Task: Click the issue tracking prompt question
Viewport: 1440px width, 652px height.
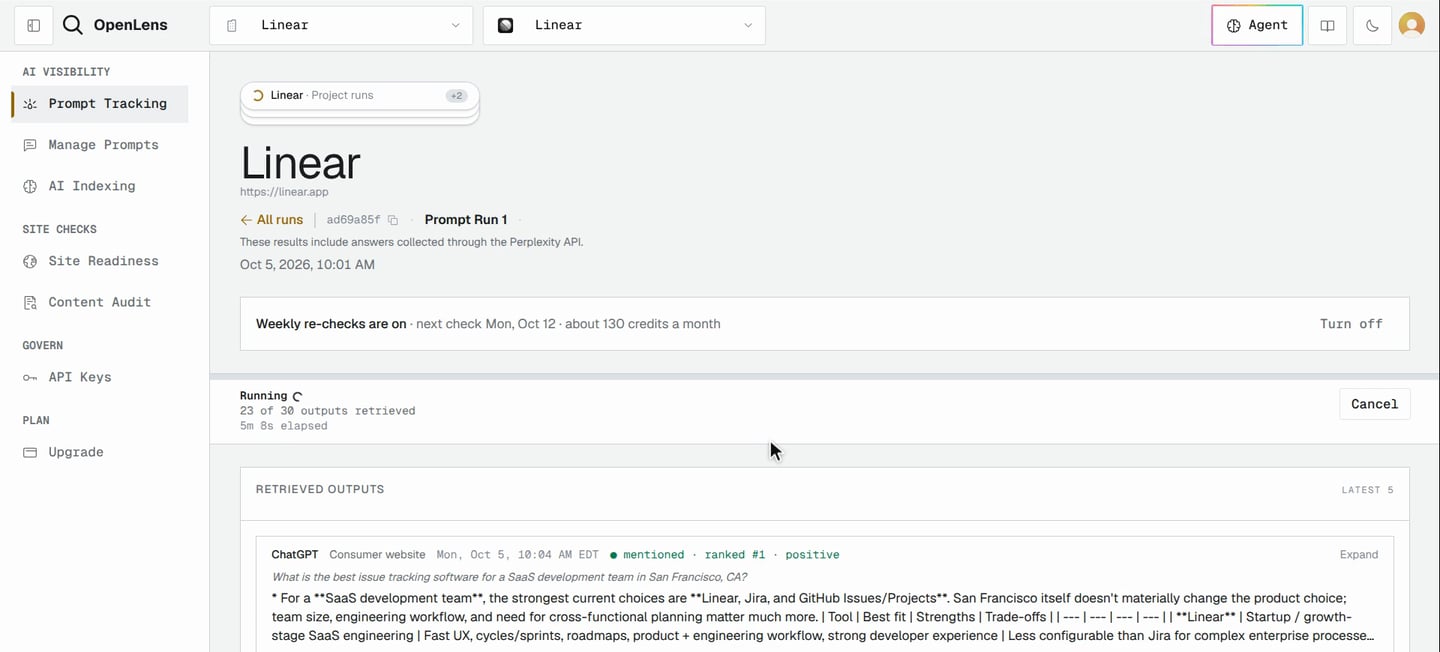Action: point(509,577)
